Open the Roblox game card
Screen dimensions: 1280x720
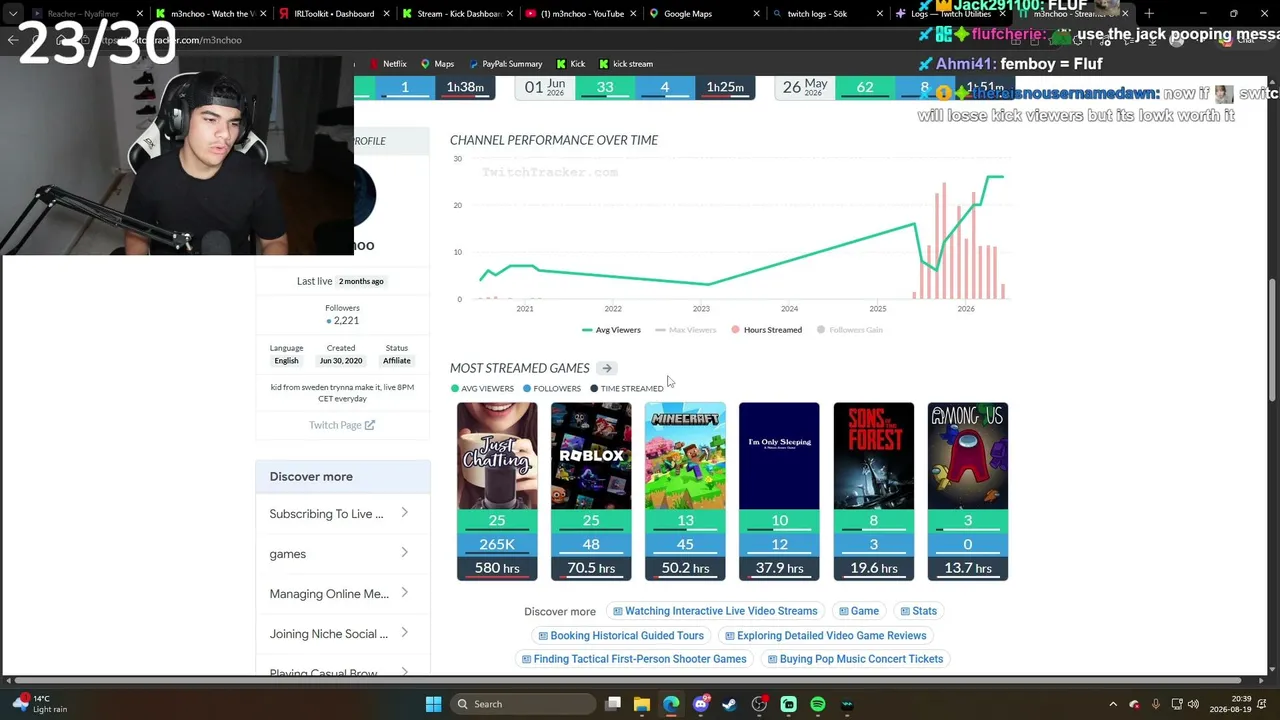(591, 491)
